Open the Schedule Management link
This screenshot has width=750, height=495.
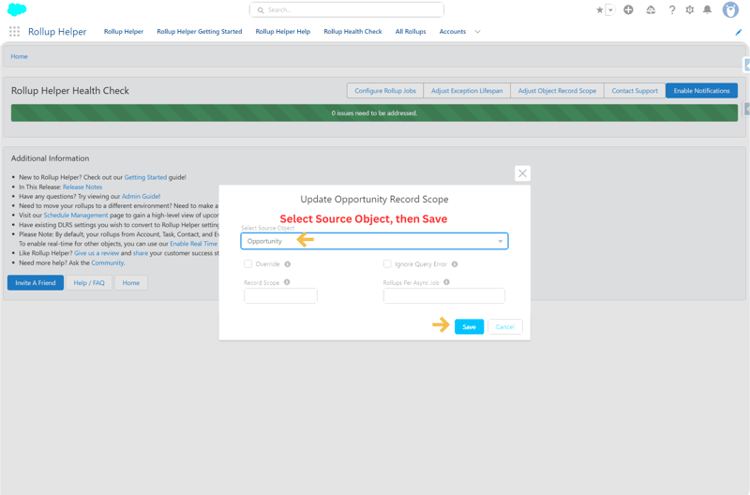click(x=76, y=215)
